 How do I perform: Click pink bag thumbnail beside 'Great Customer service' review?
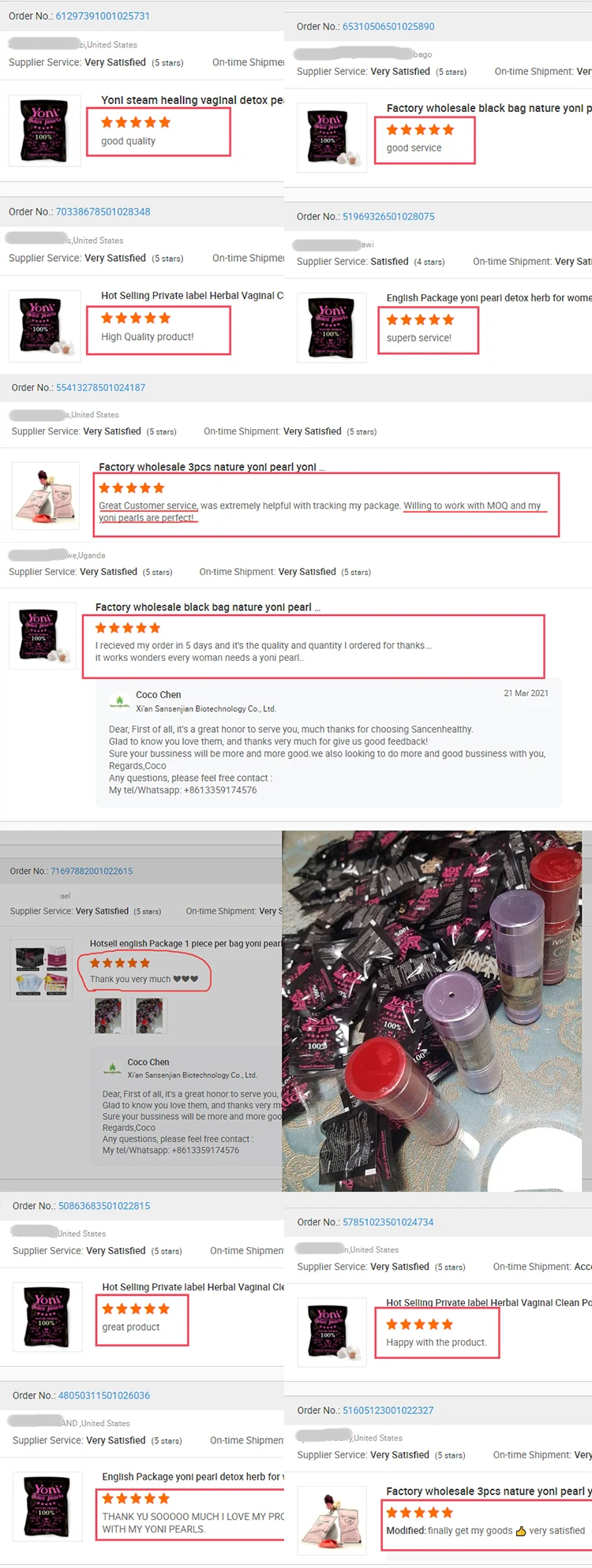click(x=46, y=495)
